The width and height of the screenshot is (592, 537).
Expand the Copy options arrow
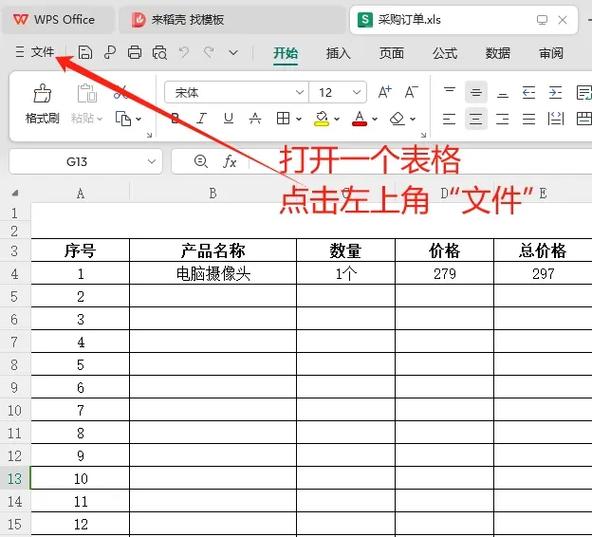click(x=139, y=119)
